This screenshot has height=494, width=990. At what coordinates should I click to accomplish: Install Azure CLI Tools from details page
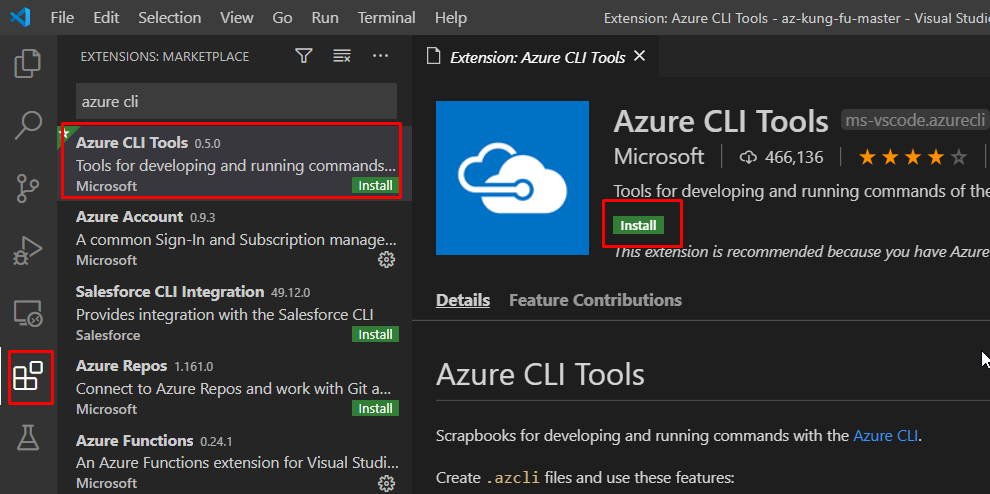click(x=638, y=225)
